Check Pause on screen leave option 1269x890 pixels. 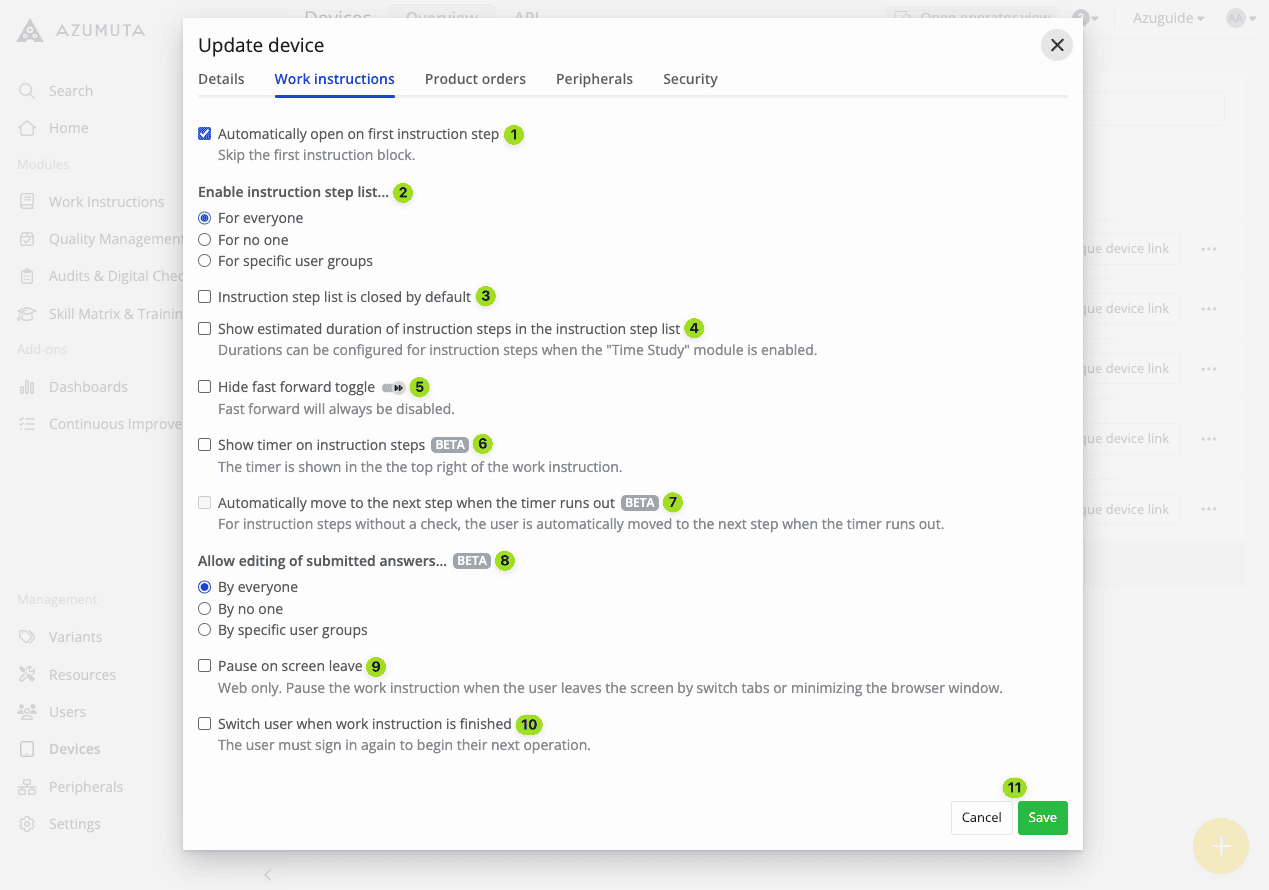point(205,666)
